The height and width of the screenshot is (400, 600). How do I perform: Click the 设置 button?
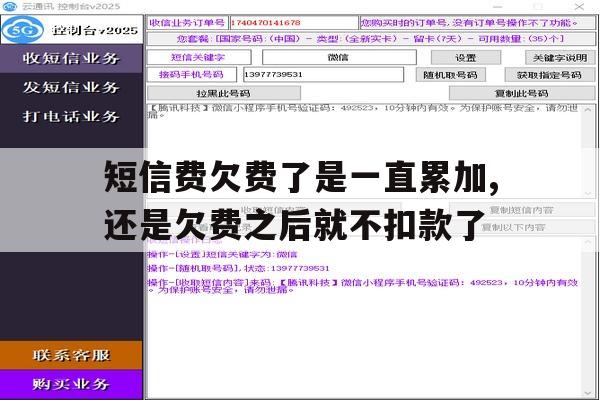(466, 57)
